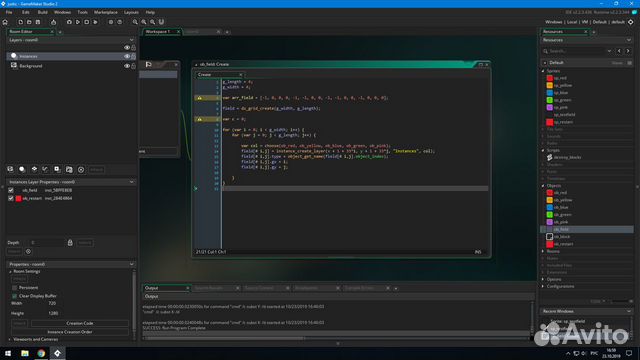This screenshot has width=640, height=360.
Task: Save project using toolbar disk icon
Action: pos(38,22)
